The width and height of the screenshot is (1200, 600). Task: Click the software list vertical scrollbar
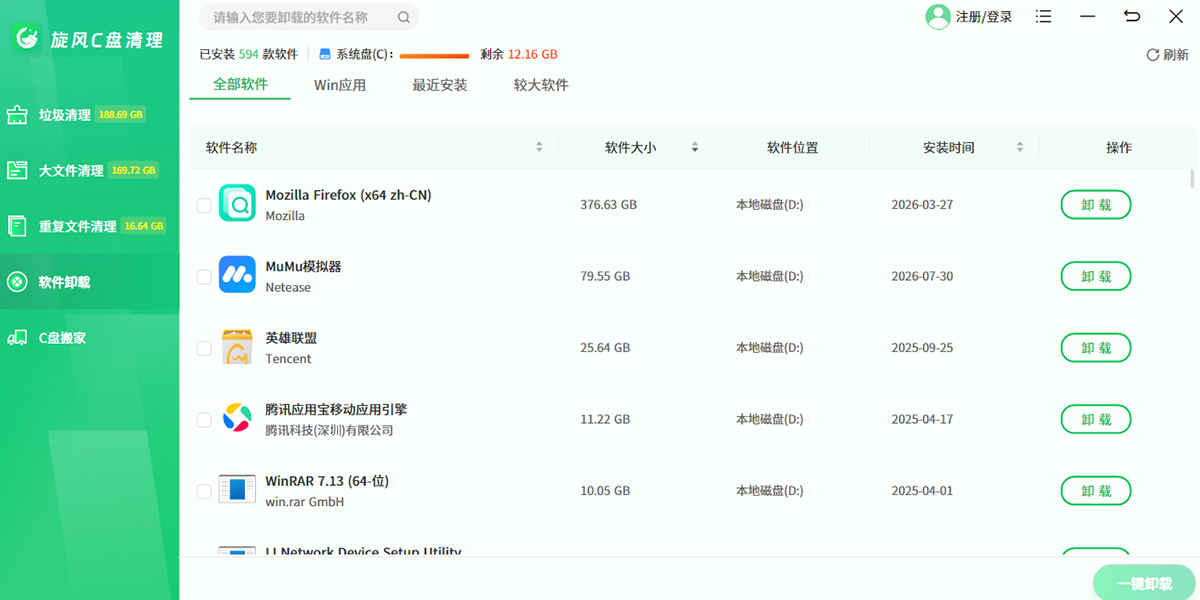1192,179
